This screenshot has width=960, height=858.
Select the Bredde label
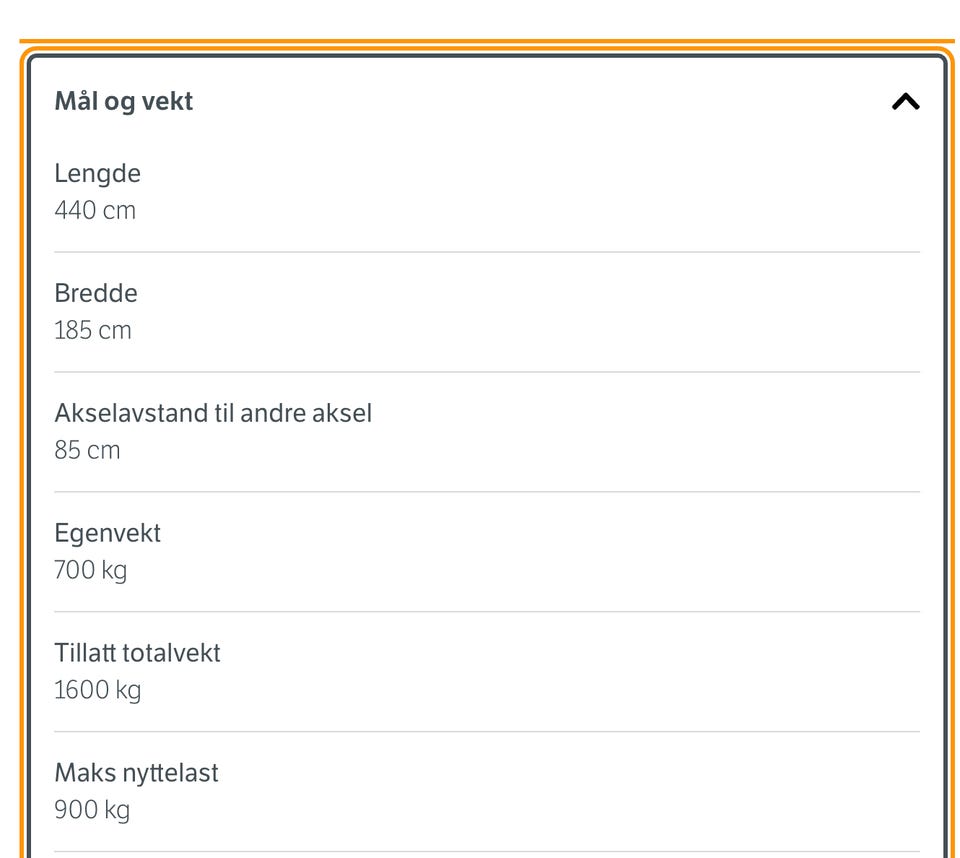point(96,293)
